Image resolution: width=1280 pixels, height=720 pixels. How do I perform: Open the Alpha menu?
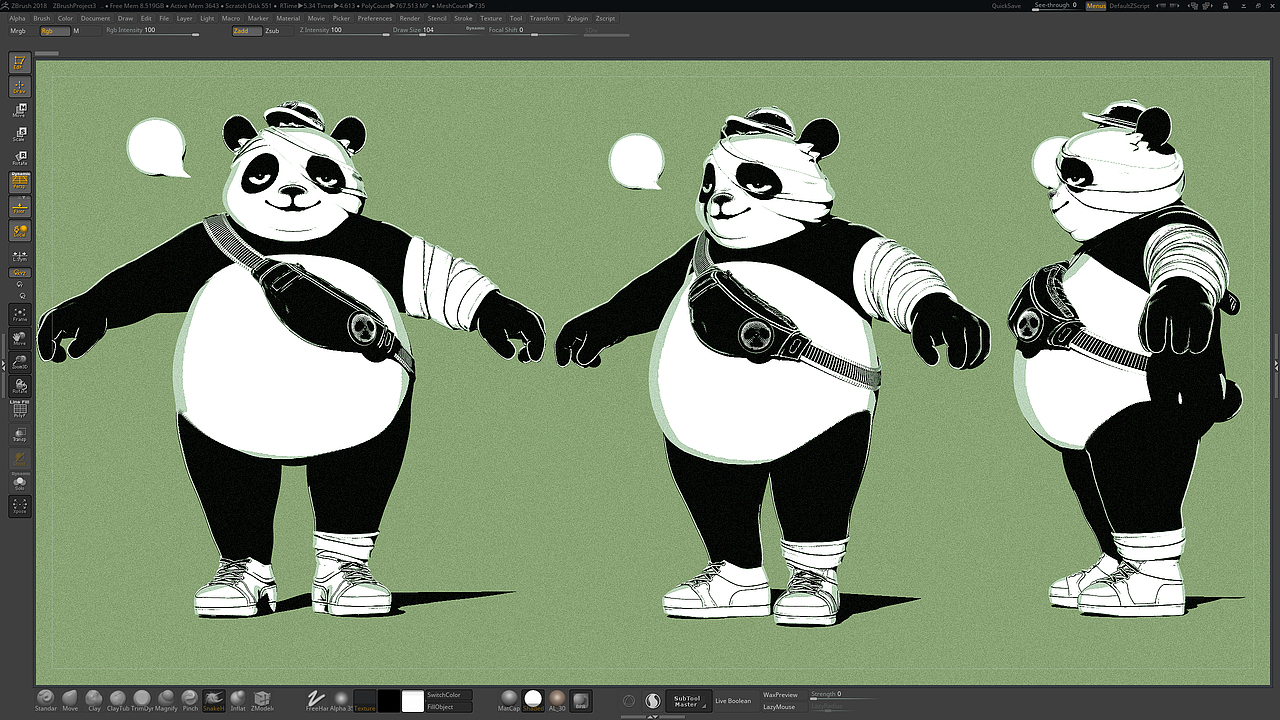point(17,18)
